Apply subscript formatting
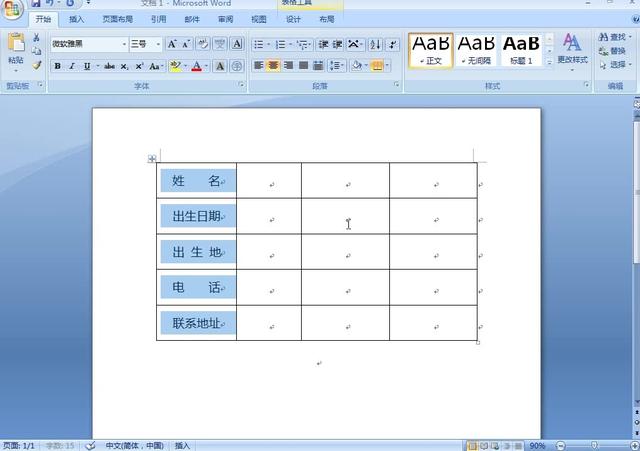This screenshot has height=451, width=640. pos(124,66)
